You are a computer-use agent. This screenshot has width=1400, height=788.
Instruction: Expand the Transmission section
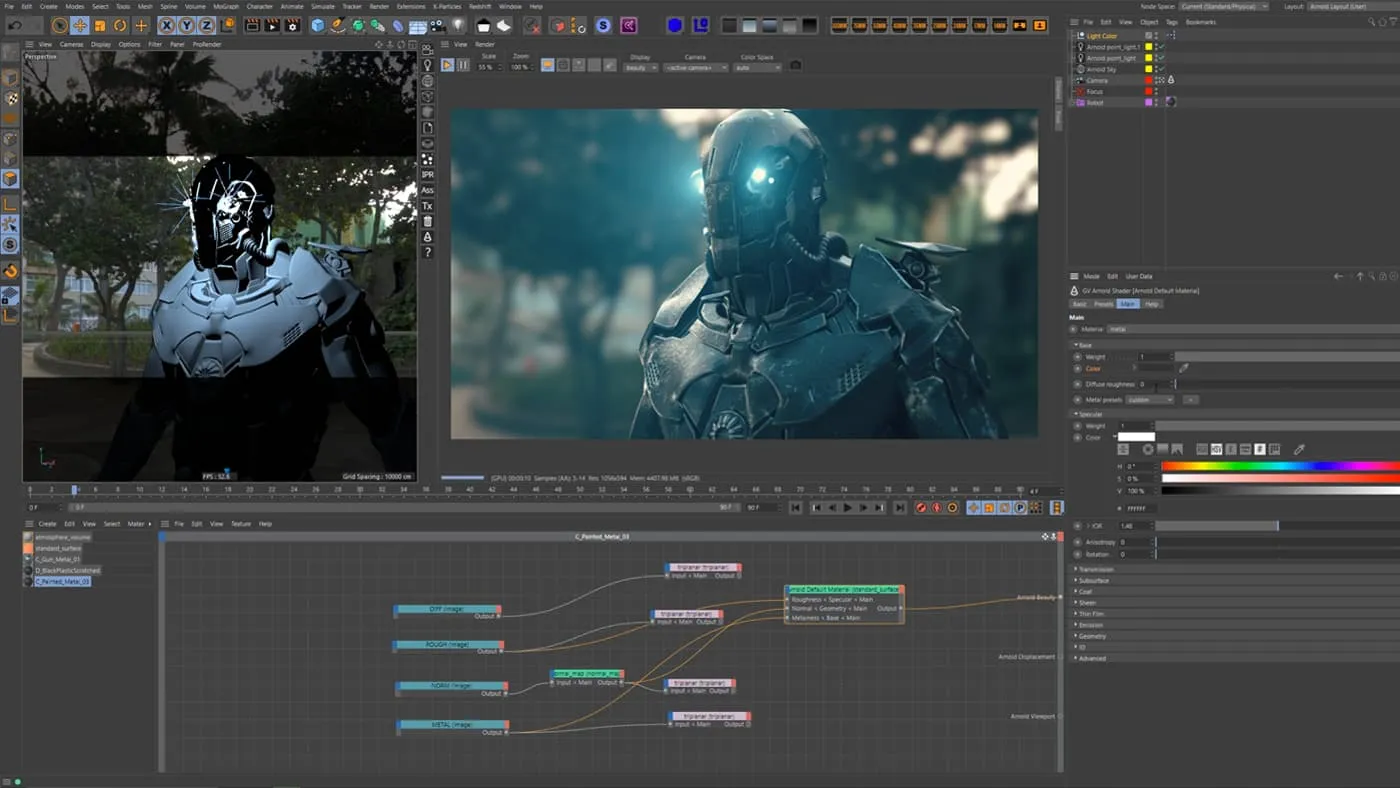[1096, 569]
